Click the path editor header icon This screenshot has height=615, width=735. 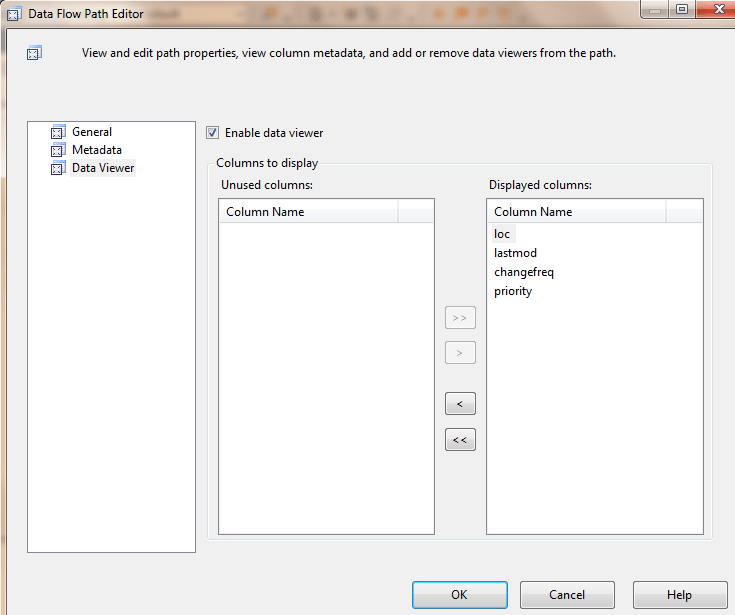tap(33, 53)
